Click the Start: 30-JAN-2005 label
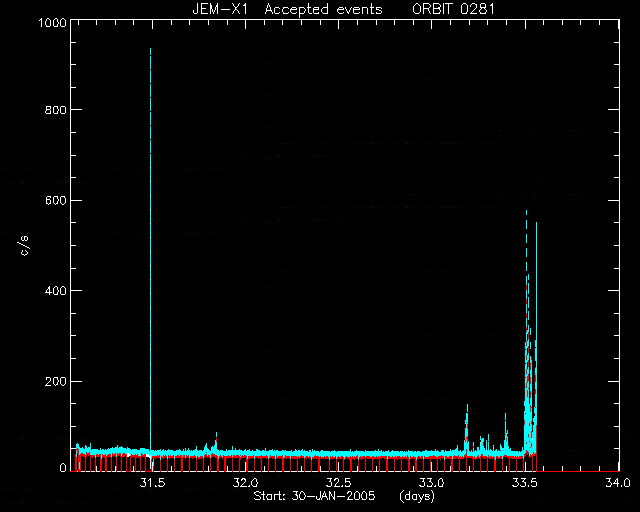Screen dimensions: 640x512 point(314,496)
